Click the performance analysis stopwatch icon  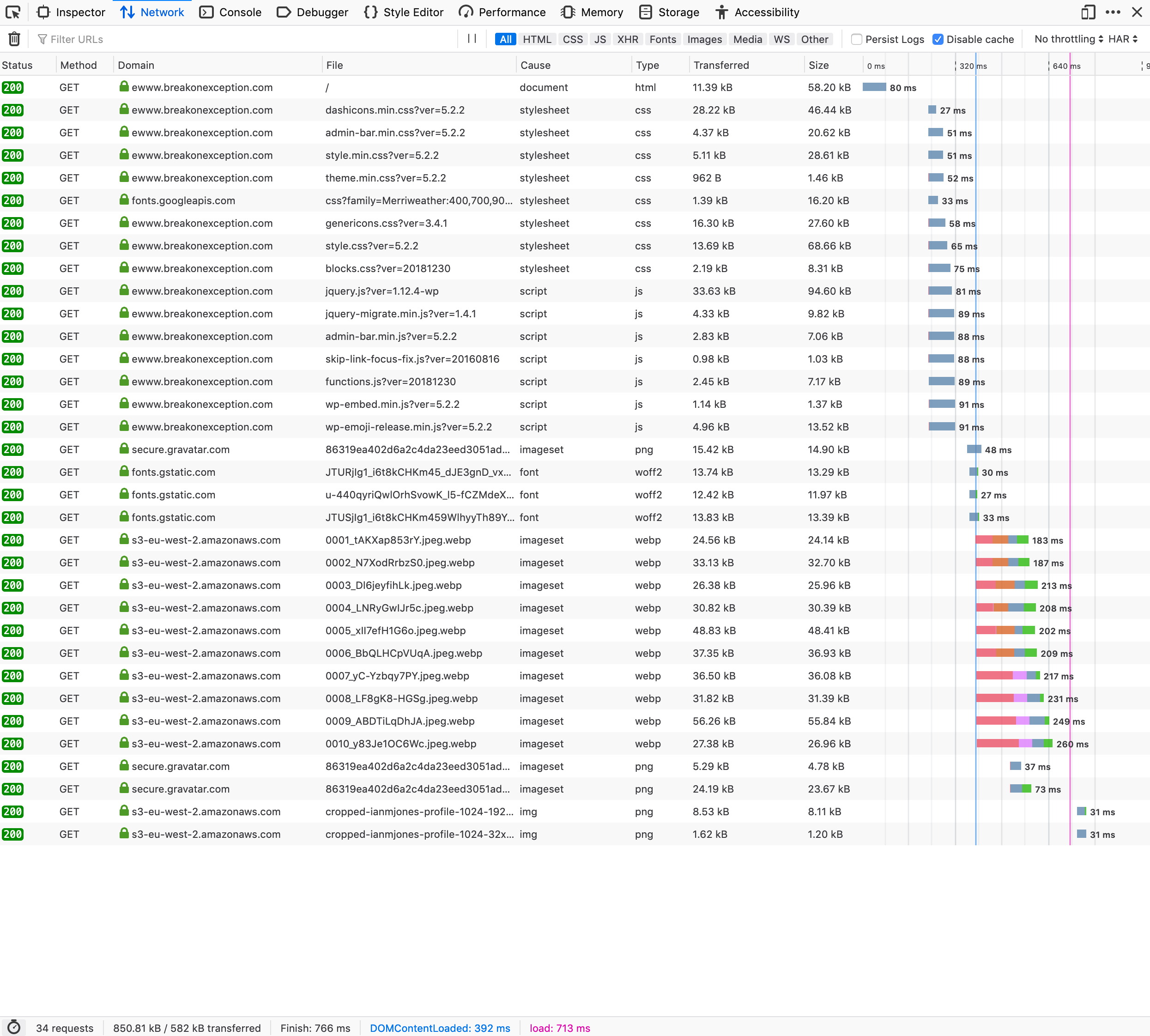tap(14, 1027)
